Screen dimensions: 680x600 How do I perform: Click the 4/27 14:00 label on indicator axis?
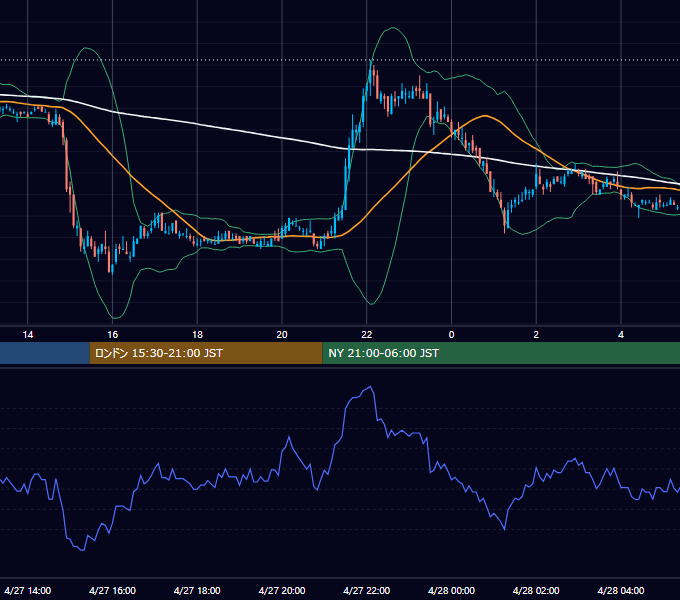28,590
